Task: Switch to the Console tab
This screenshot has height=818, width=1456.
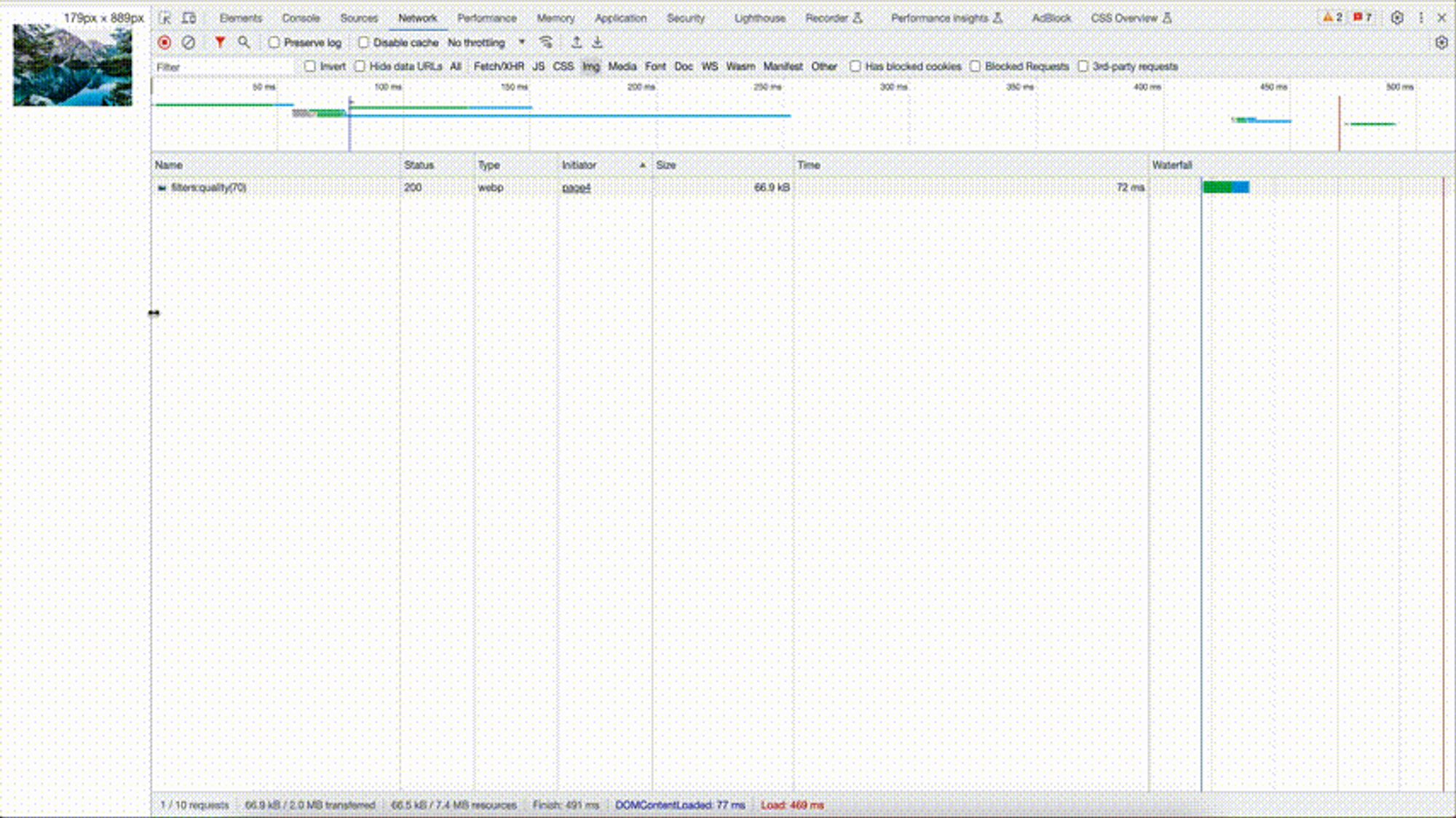Action: click(x=301, y=18)
